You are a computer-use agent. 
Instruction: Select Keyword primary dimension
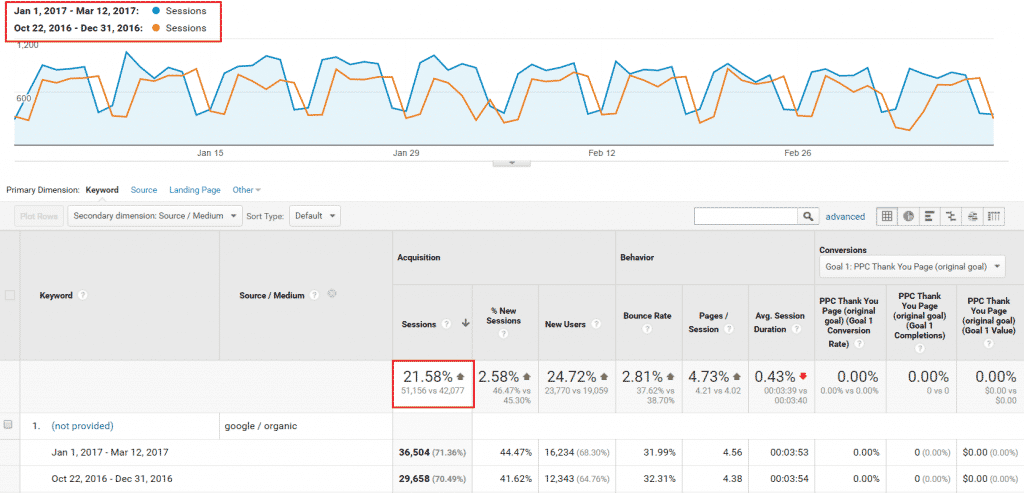102,190
